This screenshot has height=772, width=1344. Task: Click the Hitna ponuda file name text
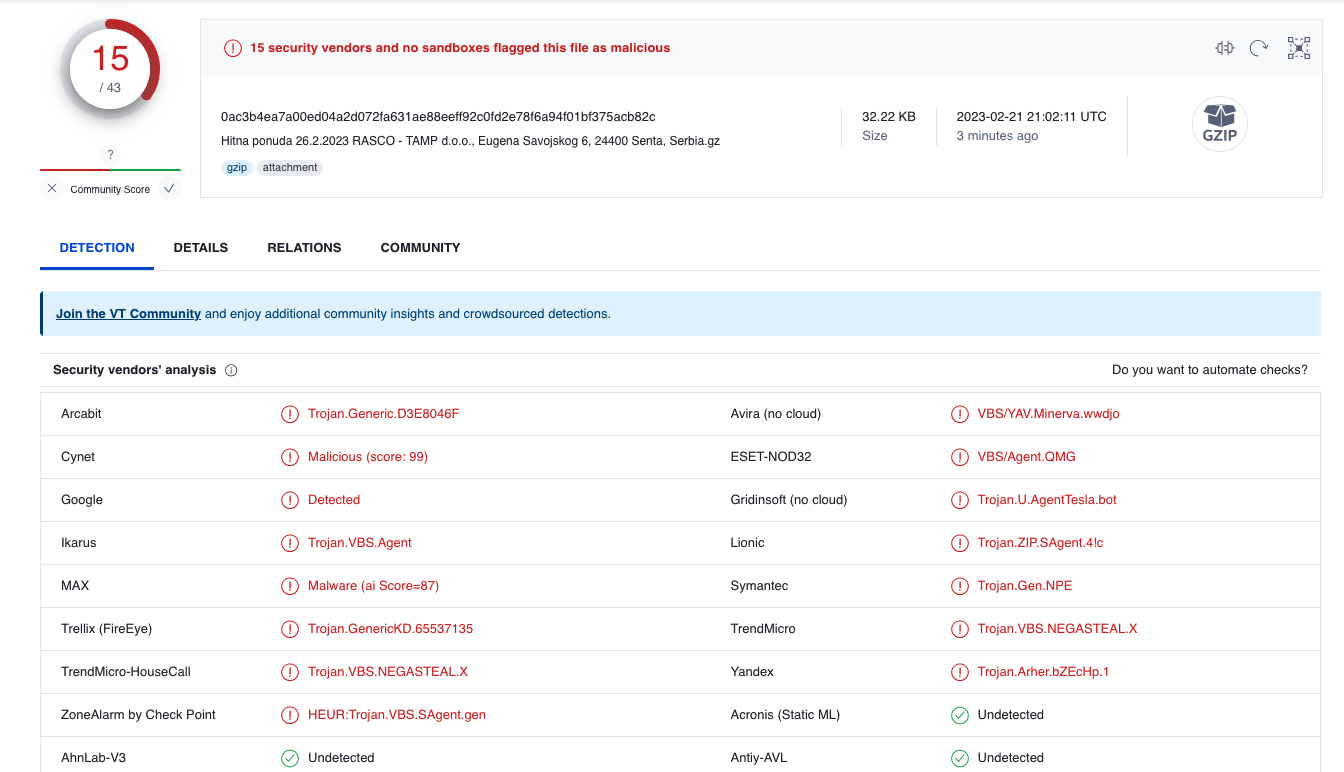pyautogui.click(x=470, y=141)
